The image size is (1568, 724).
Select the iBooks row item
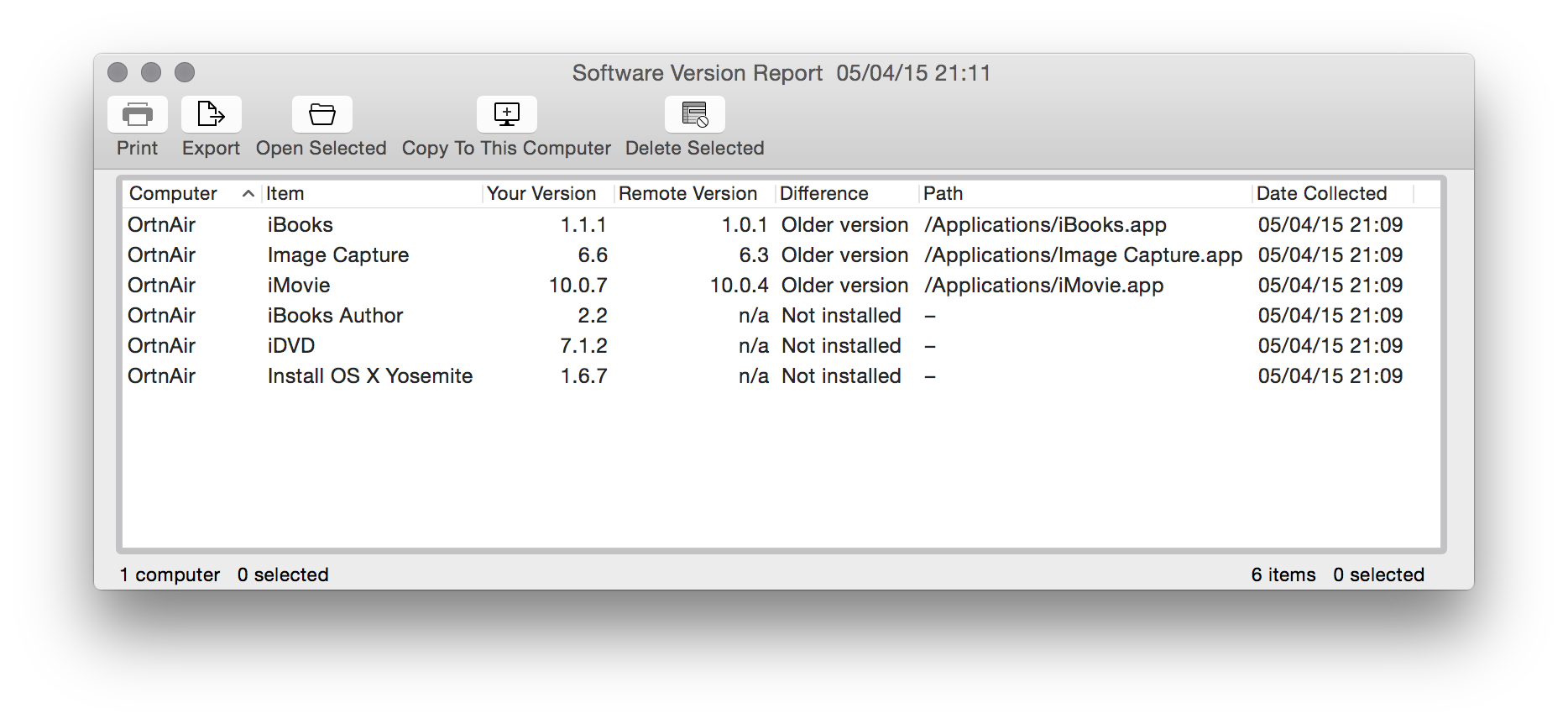tap(301, 225)
